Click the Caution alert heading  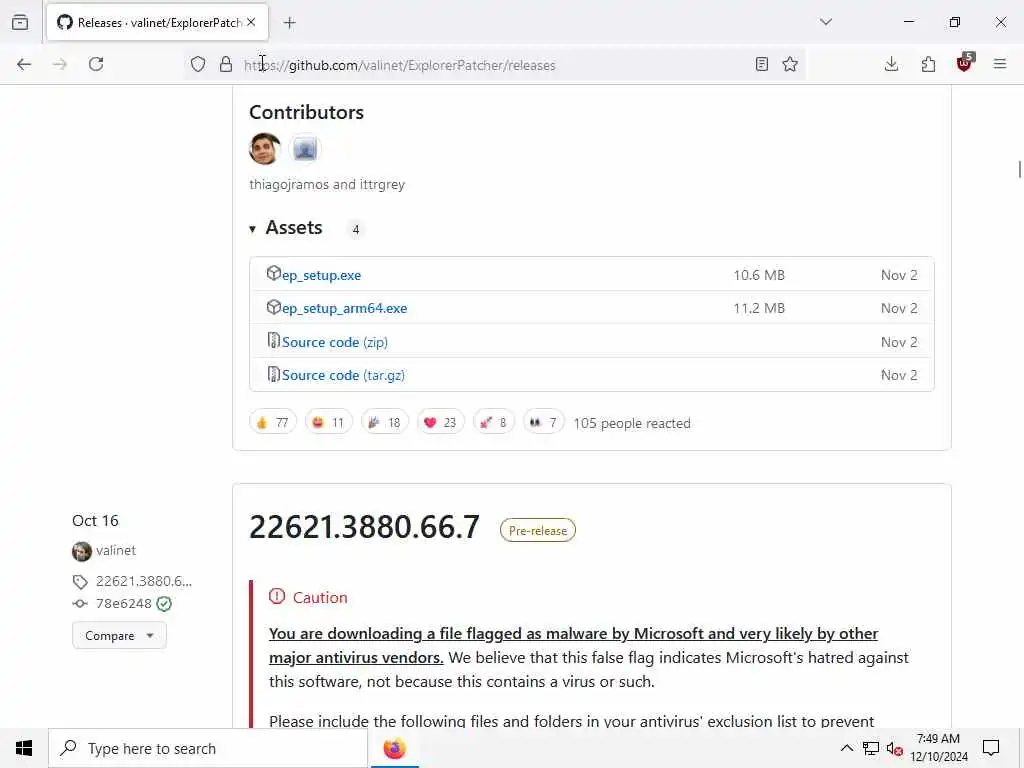320,598
